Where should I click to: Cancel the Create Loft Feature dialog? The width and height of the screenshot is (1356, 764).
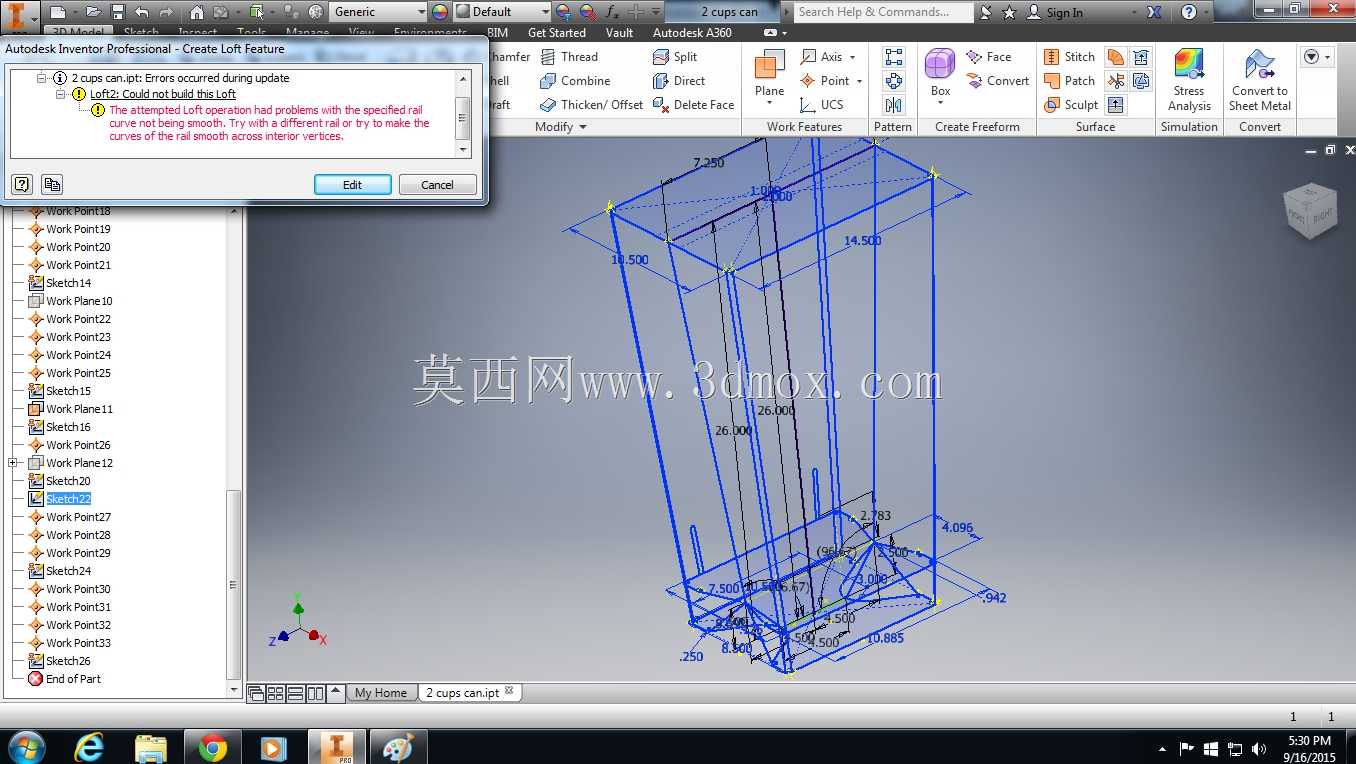point(437,185)
